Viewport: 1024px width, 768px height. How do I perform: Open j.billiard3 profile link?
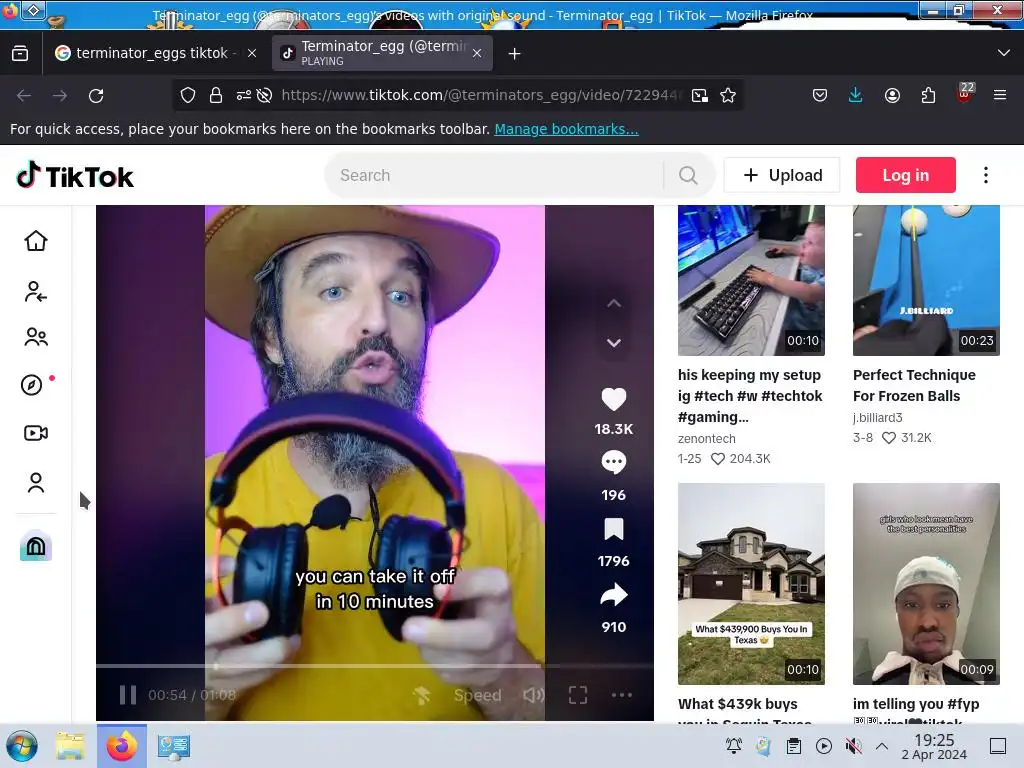878,418
